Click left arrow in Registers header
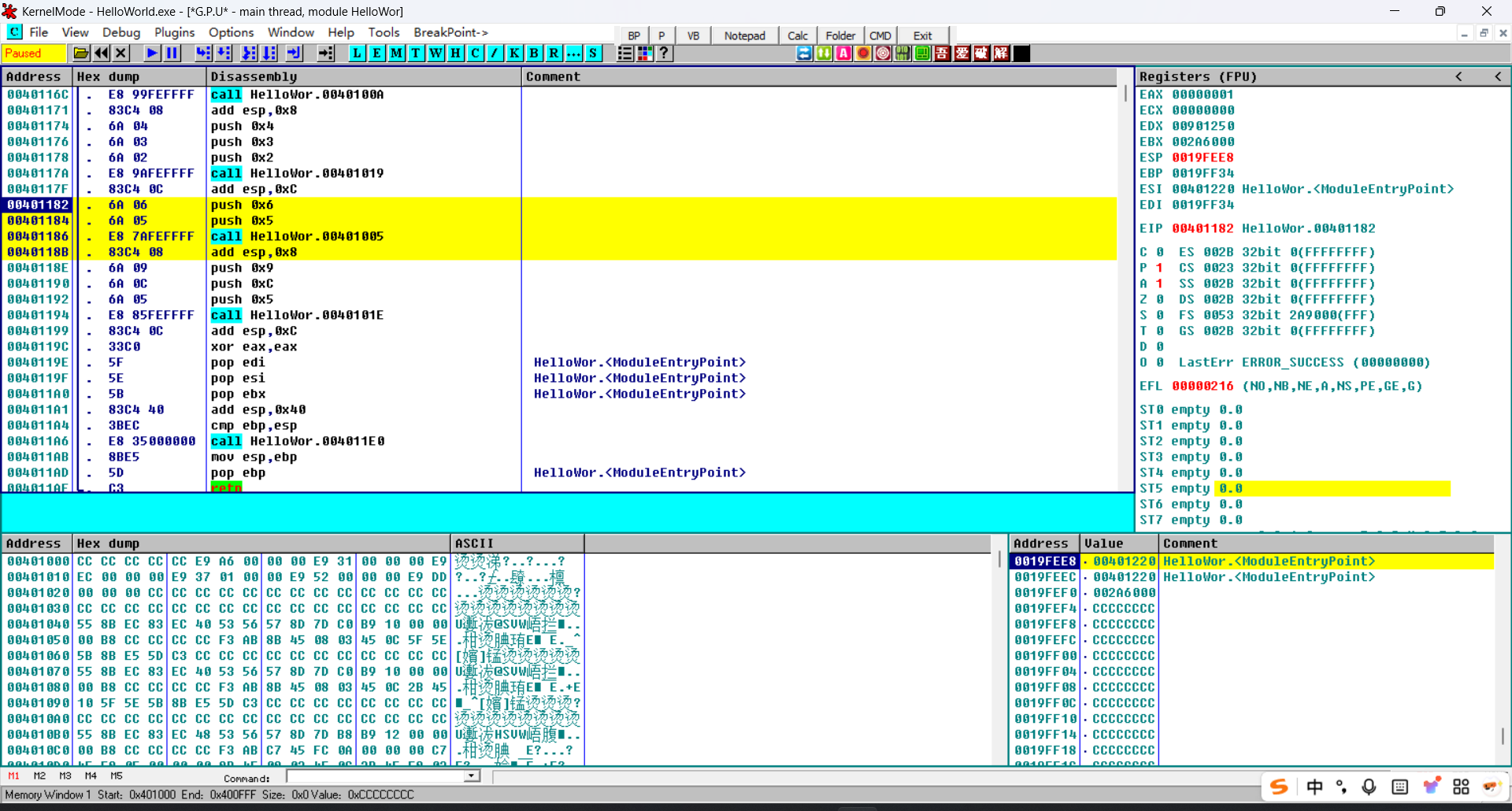Screen dimensions: 1512x811 coord(1458,76)
